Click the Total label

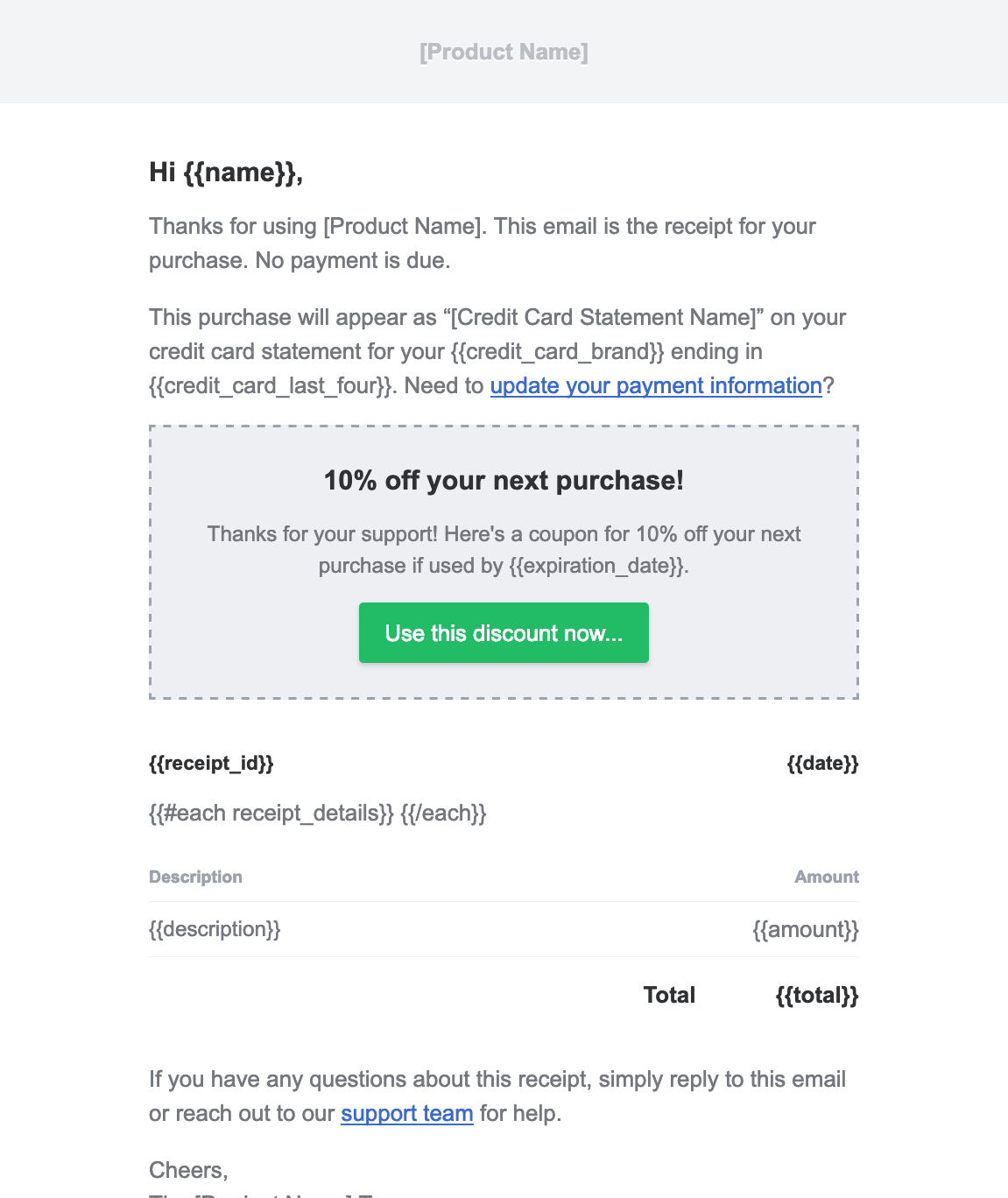pyautogui.click(x=669, y=996)
